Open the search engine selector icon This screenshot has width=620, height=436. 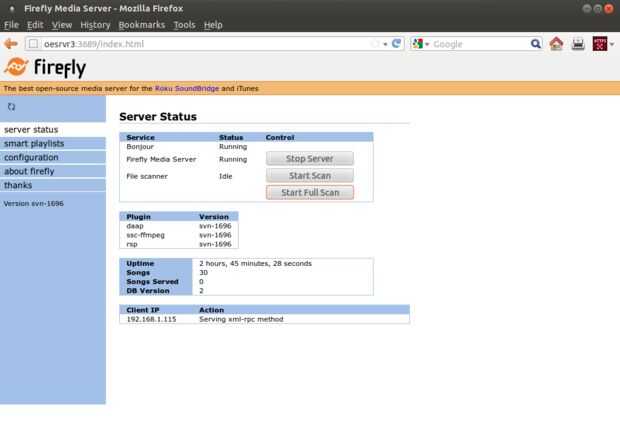[x=418, y=43]
